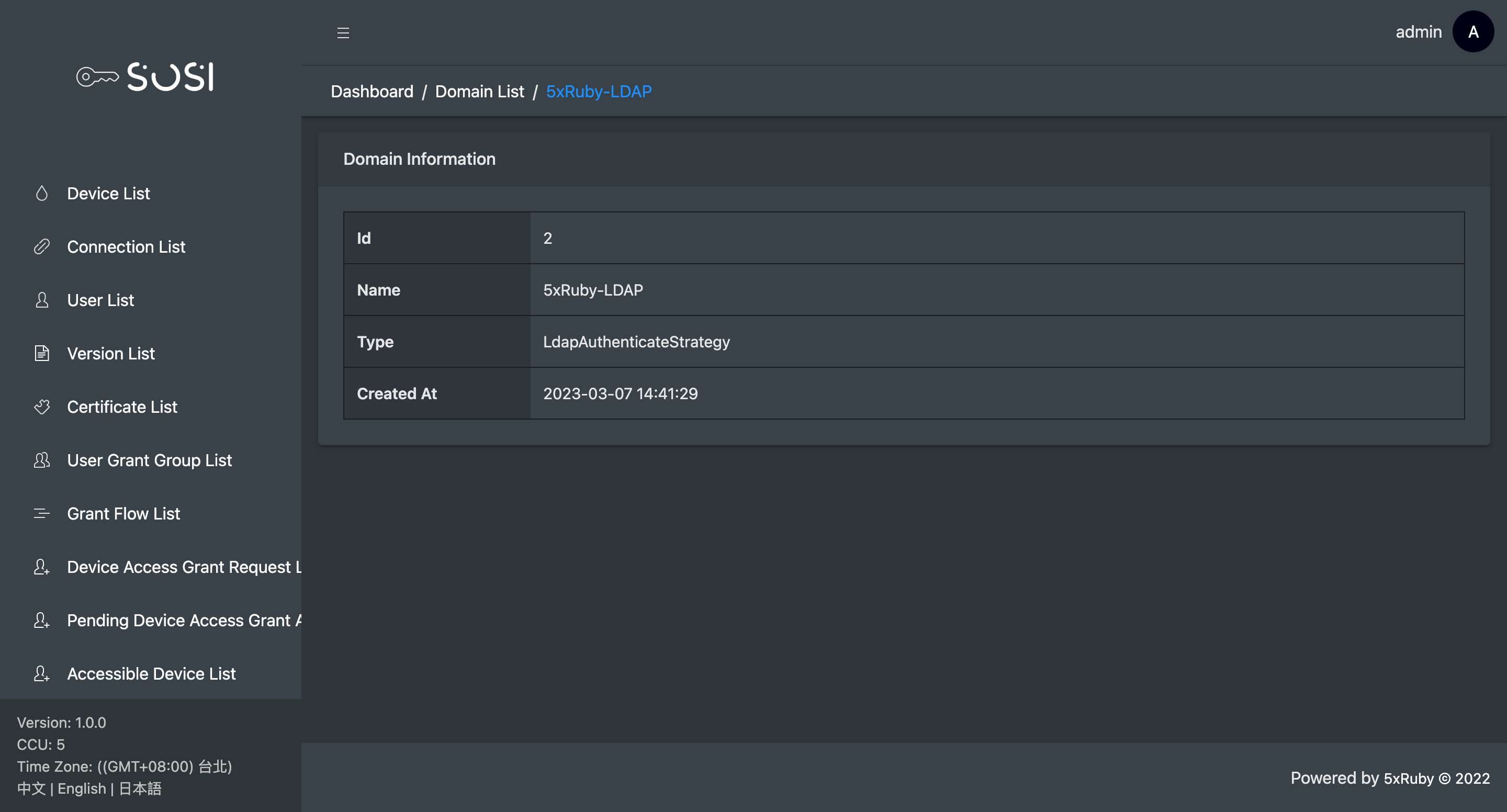Go to Dashboard breadcrumb link
1507x812 pixels.
coord(372,91)
